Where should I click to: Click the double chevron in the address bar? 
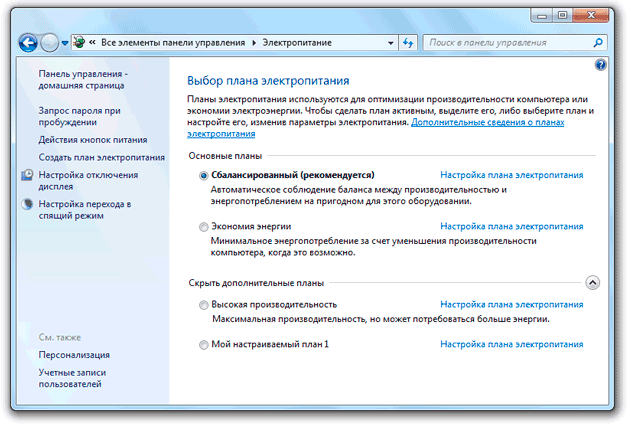92,42
